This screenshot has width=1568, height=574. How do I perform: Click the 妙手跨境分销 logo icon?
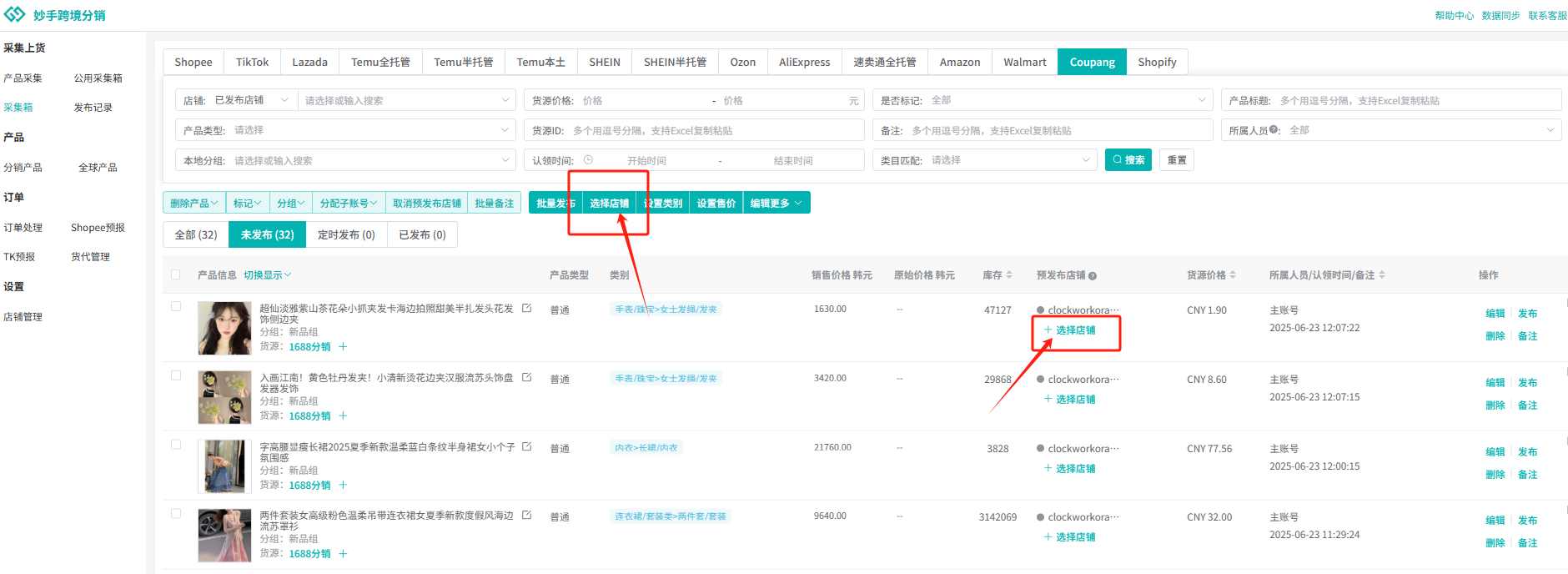click(15, 15)
